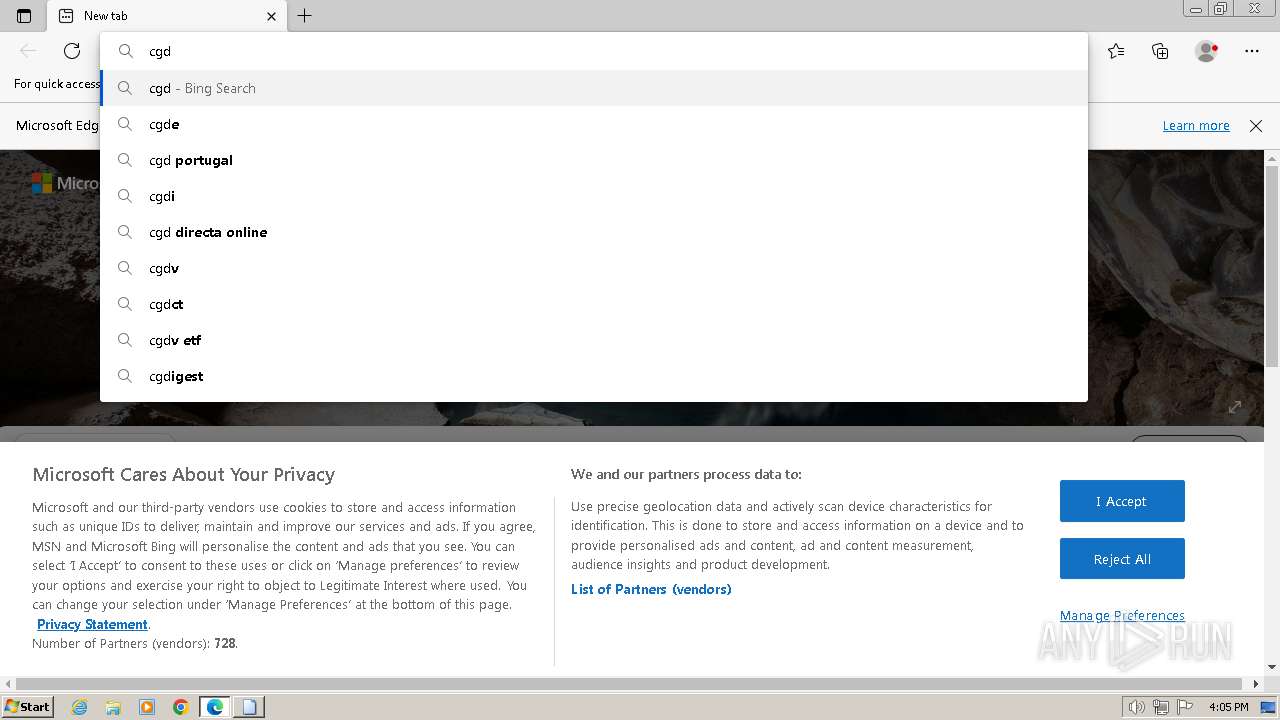The image size is (1280, 720).
Task: Expand the background image with arrows icon
Action: point(1235,407)
